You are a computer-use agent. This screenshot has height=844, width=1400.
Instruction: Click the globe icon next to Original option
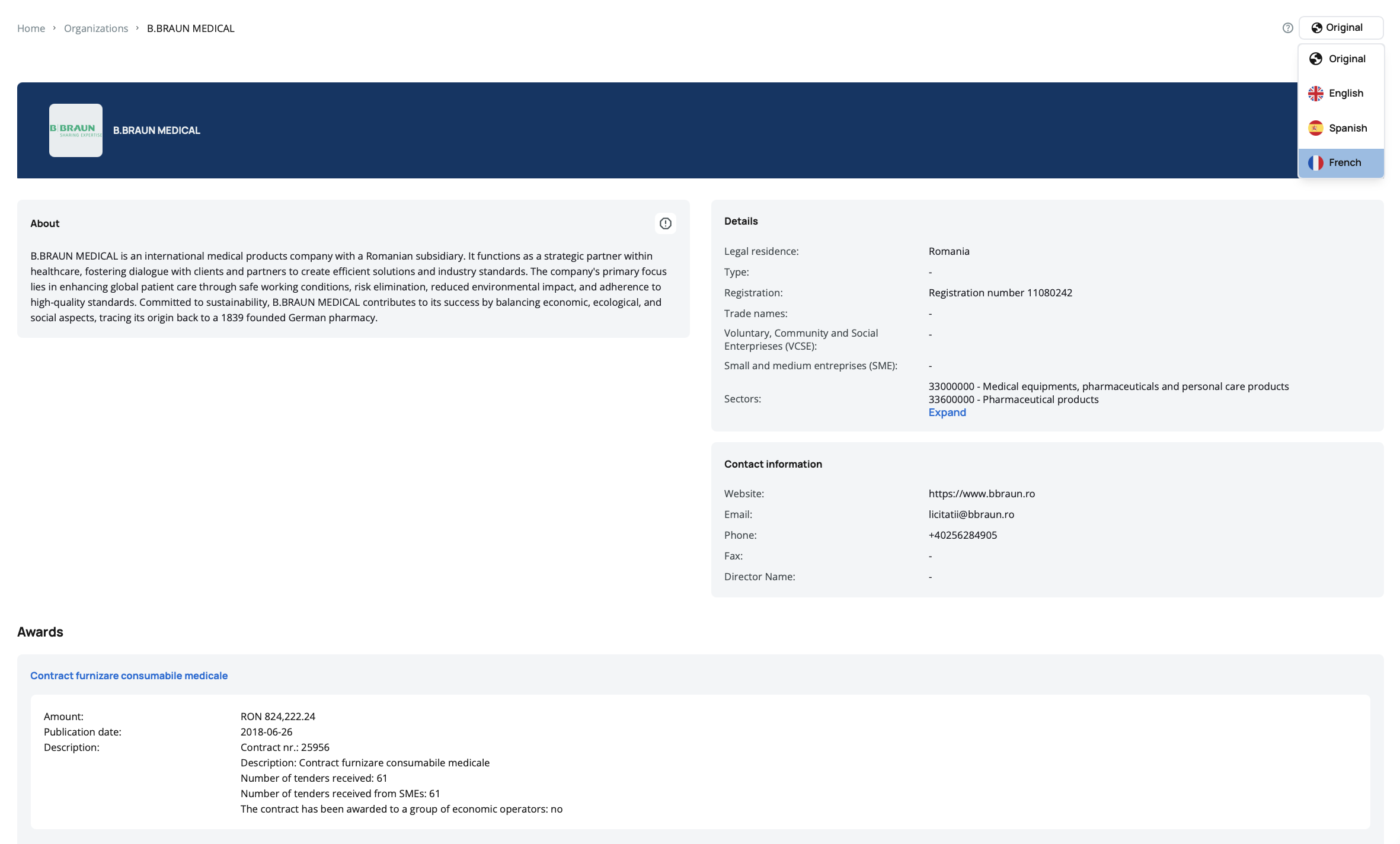tap(1316, 59)
